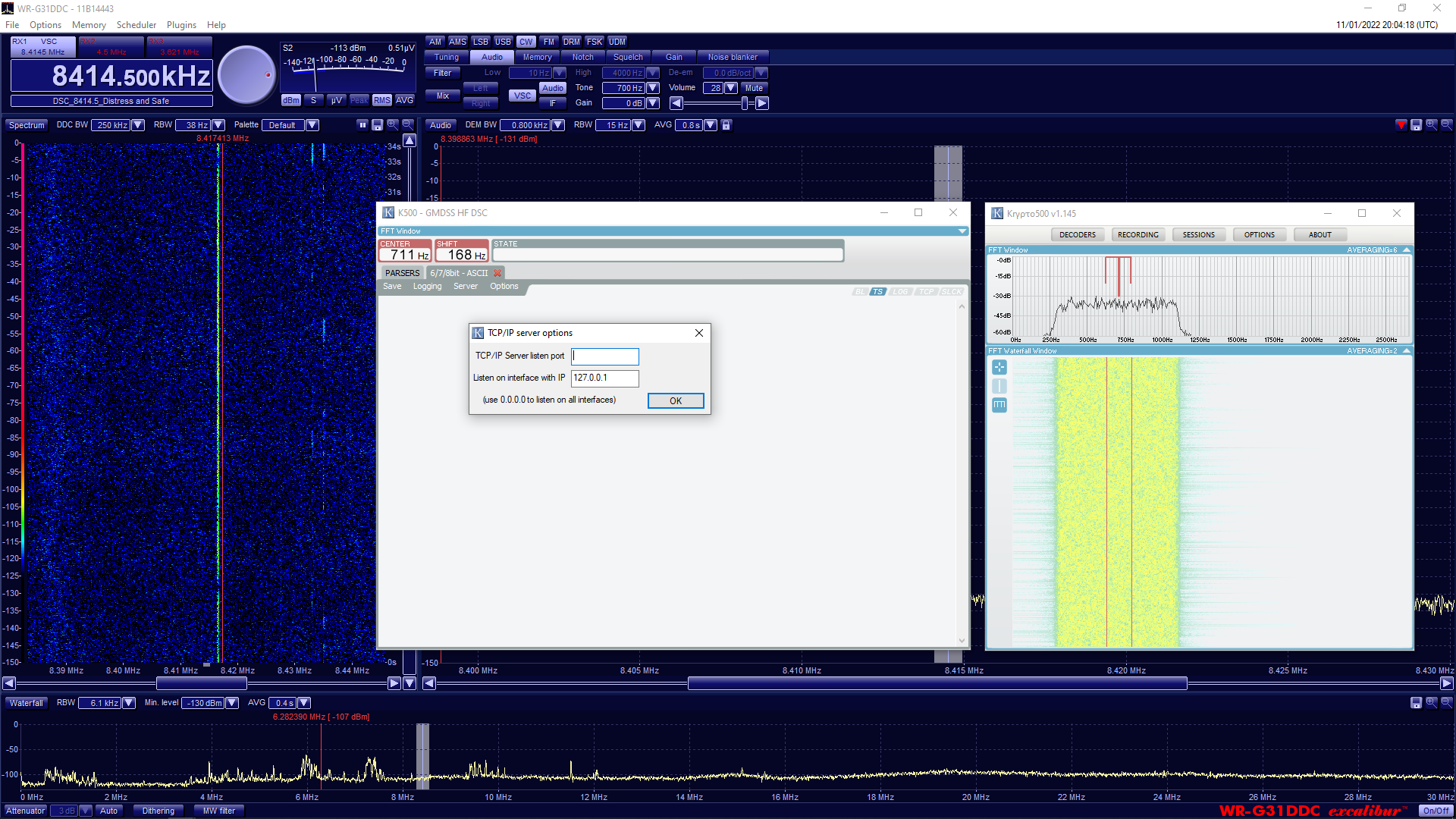Click OK in TCP/IP server options
Screen dimensions: 1456x819
(675, 401)
